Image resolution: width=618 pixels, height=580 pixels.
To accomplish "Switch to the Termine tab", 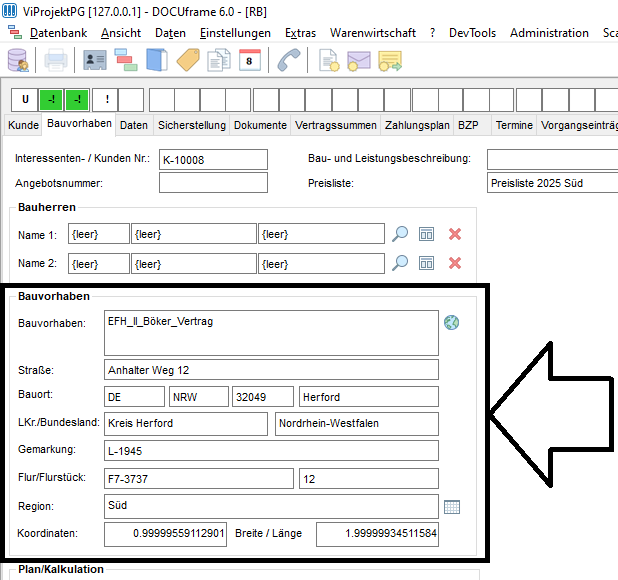I will click(x=514, y=125).
